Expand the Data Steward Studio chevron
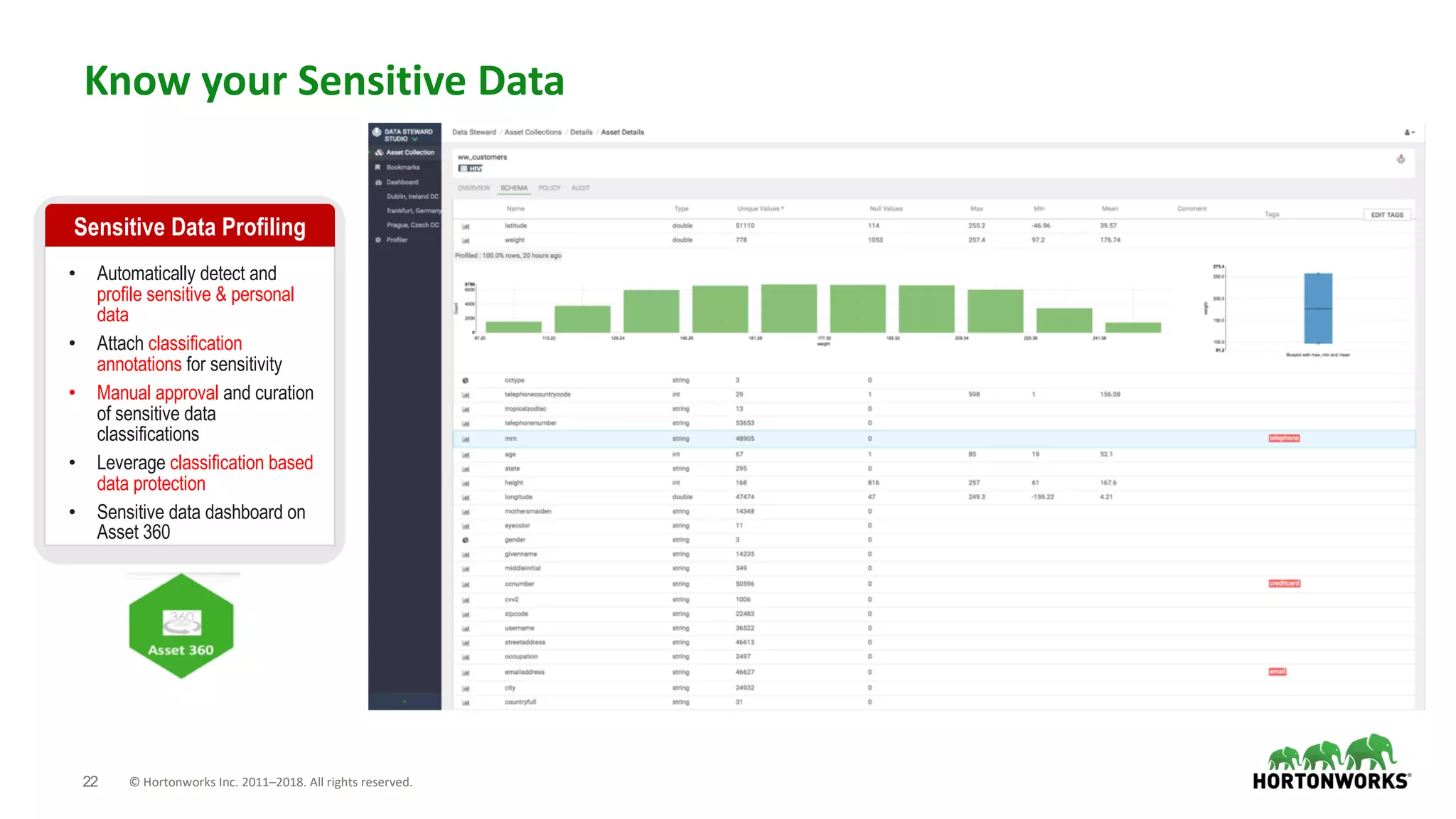The height and width of the screenshot is (819, 1456). 414,139
